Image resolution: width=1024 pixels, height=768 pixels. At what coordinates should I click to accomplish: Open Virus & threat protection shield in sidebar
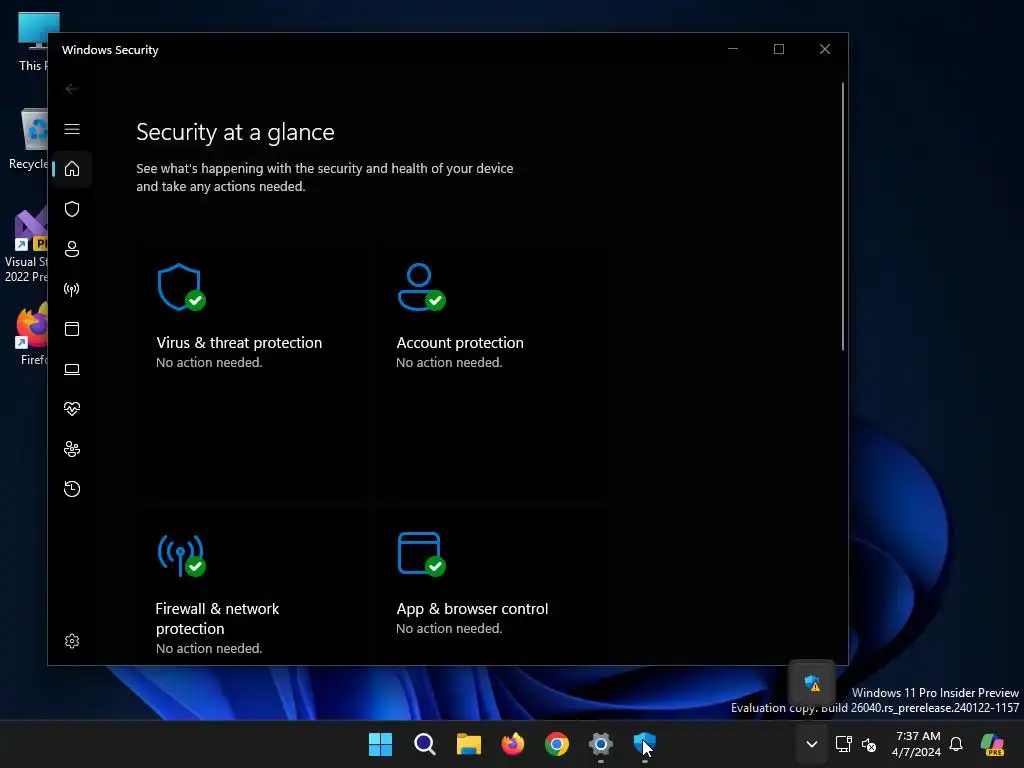72,209
